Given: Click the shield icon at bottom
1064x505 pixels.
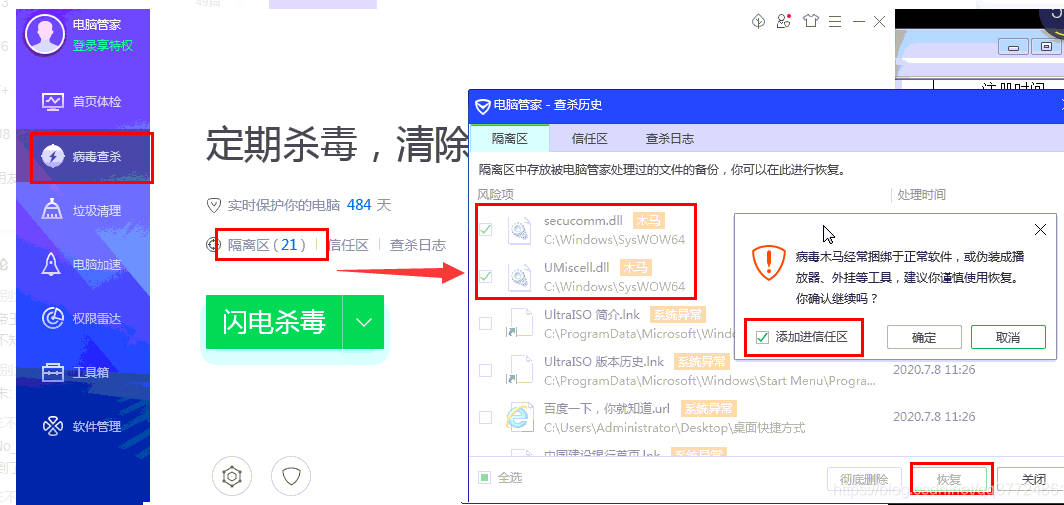Looking at the screenshot, I should [x=291, y=477].
